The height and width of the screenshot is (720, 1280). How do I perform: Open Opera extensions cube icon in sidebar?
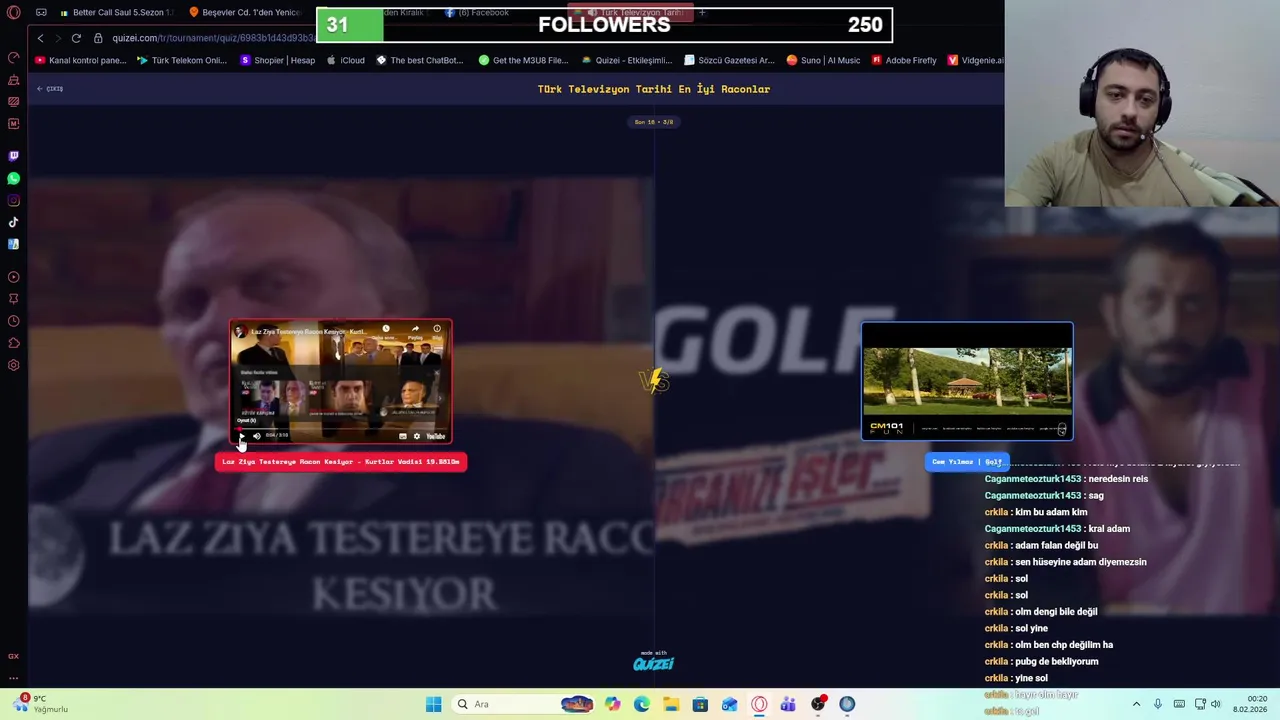pos(13,343)
